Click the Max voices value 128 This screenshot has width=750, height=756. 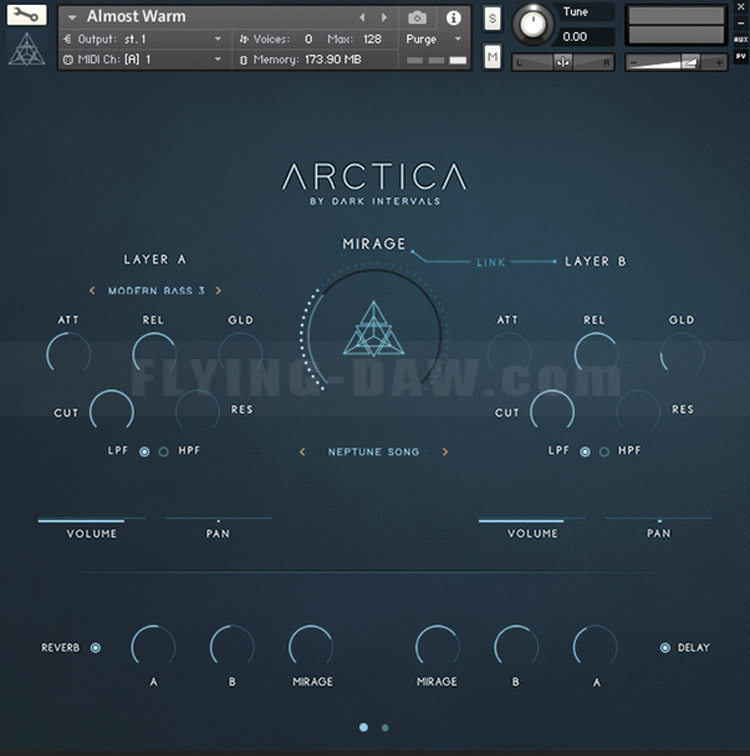coord(372,39)
